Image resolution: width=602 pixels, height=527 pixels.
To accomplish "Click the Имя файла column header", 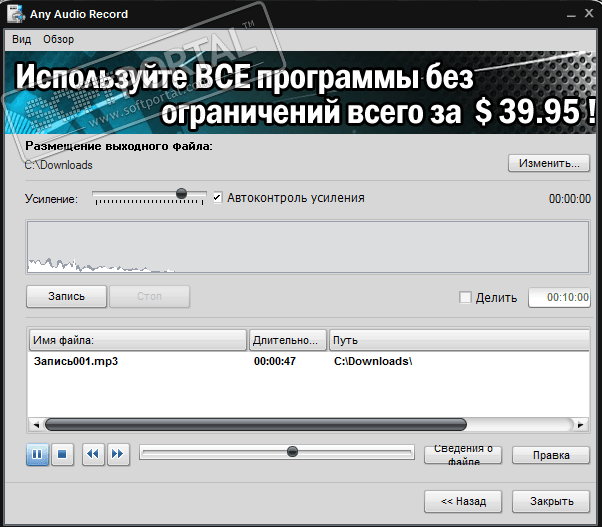I will click(138, 340).
